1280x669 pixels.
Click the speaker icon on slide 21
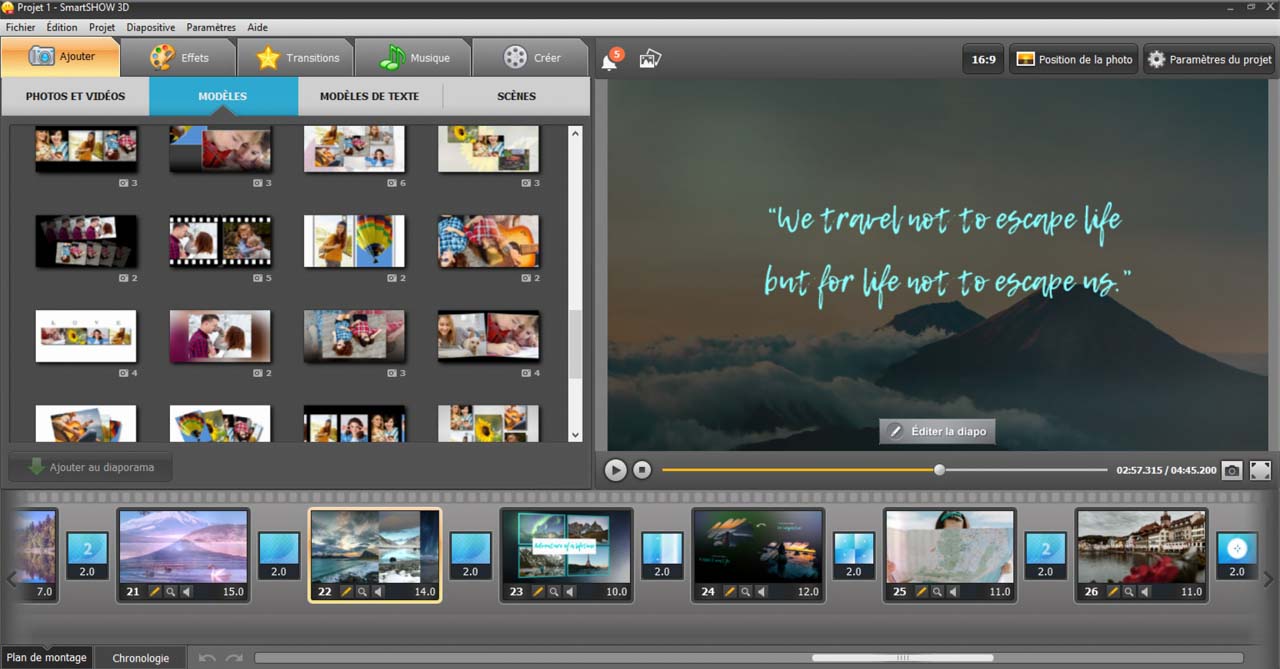(185, 592)
